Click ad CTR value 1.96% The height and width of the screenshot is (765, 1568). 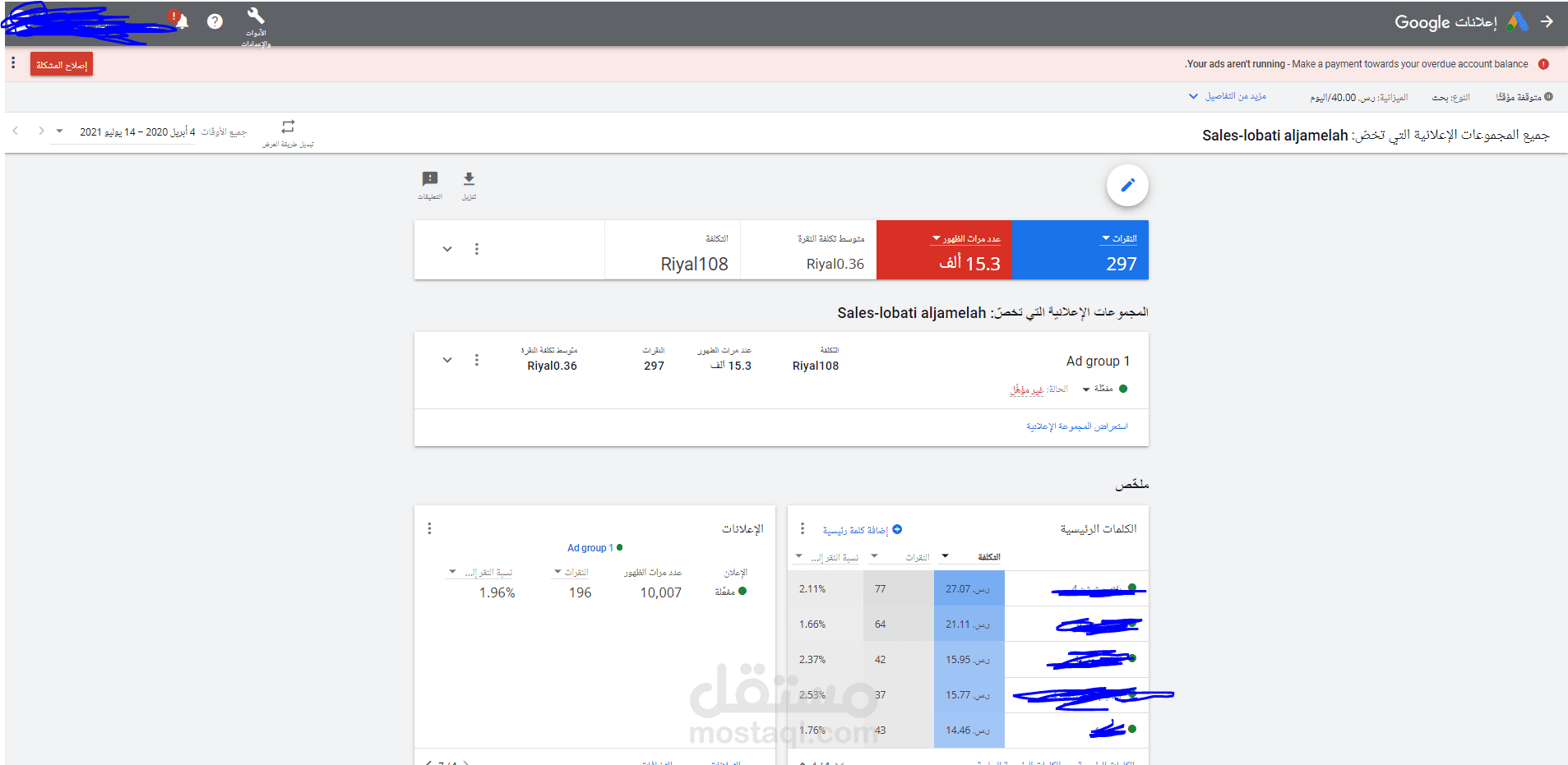pos(497,592)
